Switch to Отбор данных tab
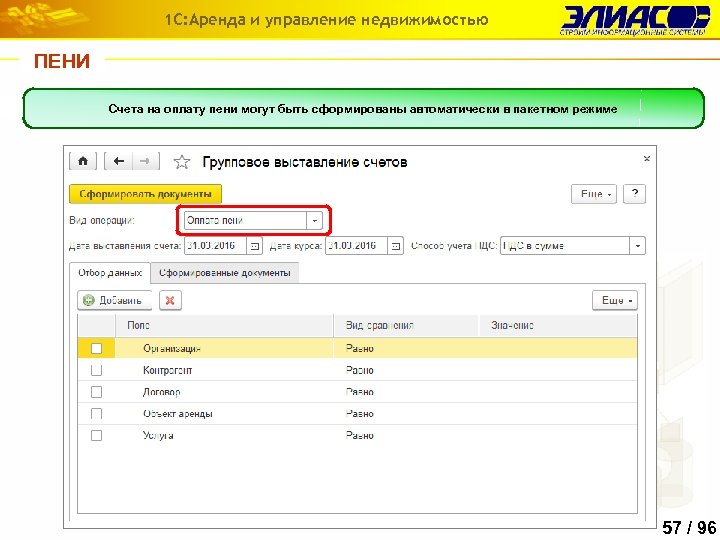The width and height of the screenshot is (720, 540). coord(110,273)
